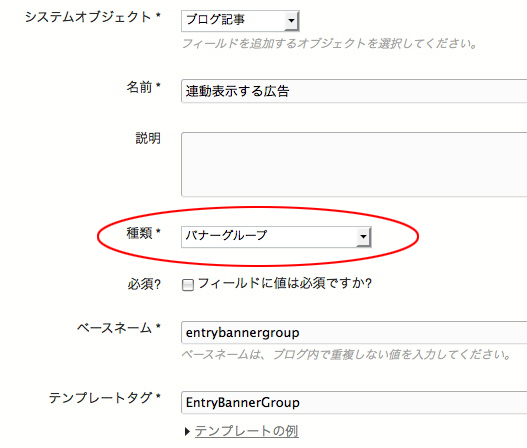Click the 説明 field label
This screenshot has width=527, height=448.
[148, 138]
